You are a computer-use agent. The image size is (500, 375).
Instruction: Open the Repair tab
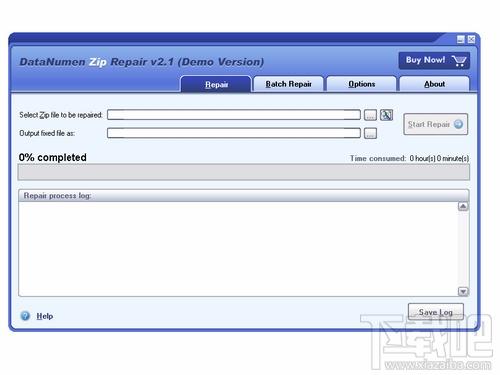point(216,84)
